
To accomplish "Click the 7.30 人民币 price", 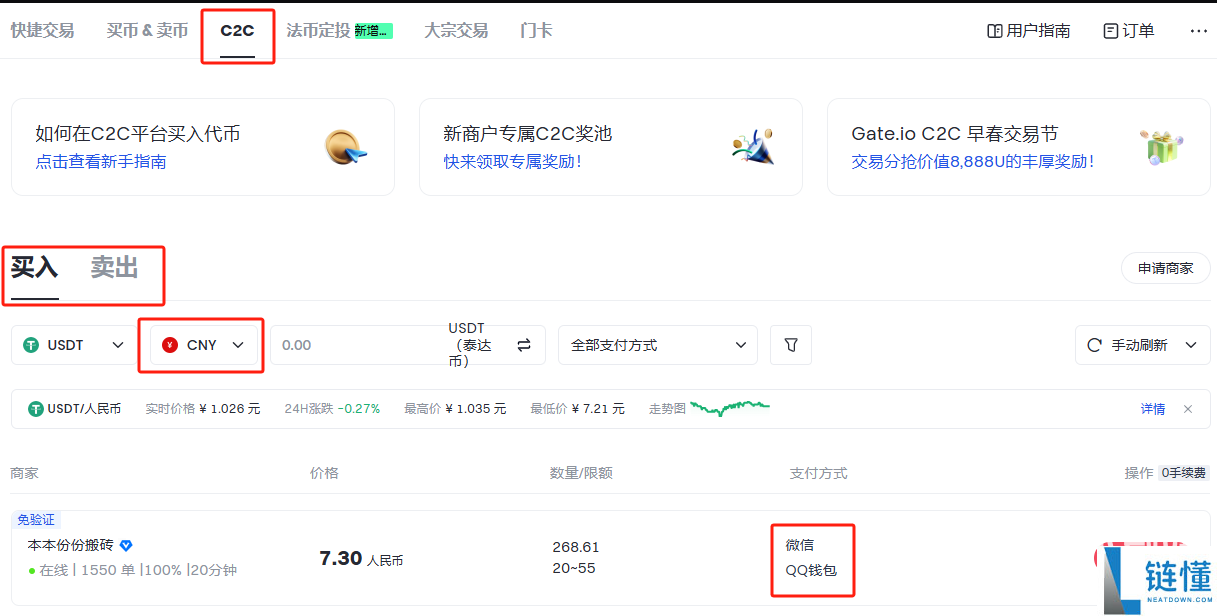I will coord(361,558).
